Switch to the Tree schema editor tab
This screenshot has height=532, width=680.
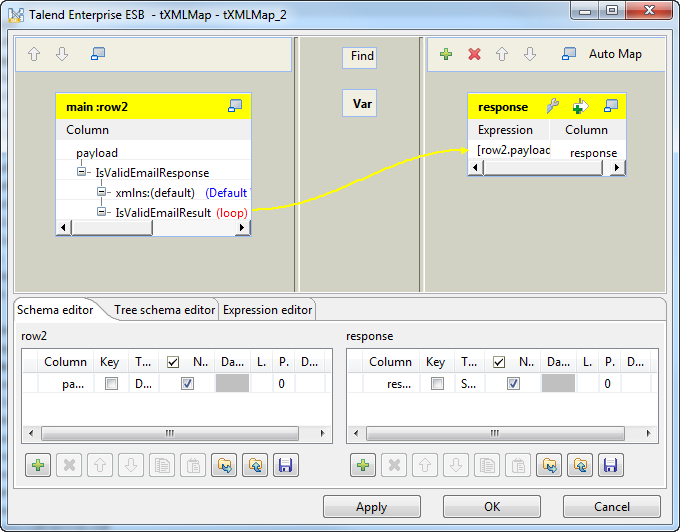[164, 310]
